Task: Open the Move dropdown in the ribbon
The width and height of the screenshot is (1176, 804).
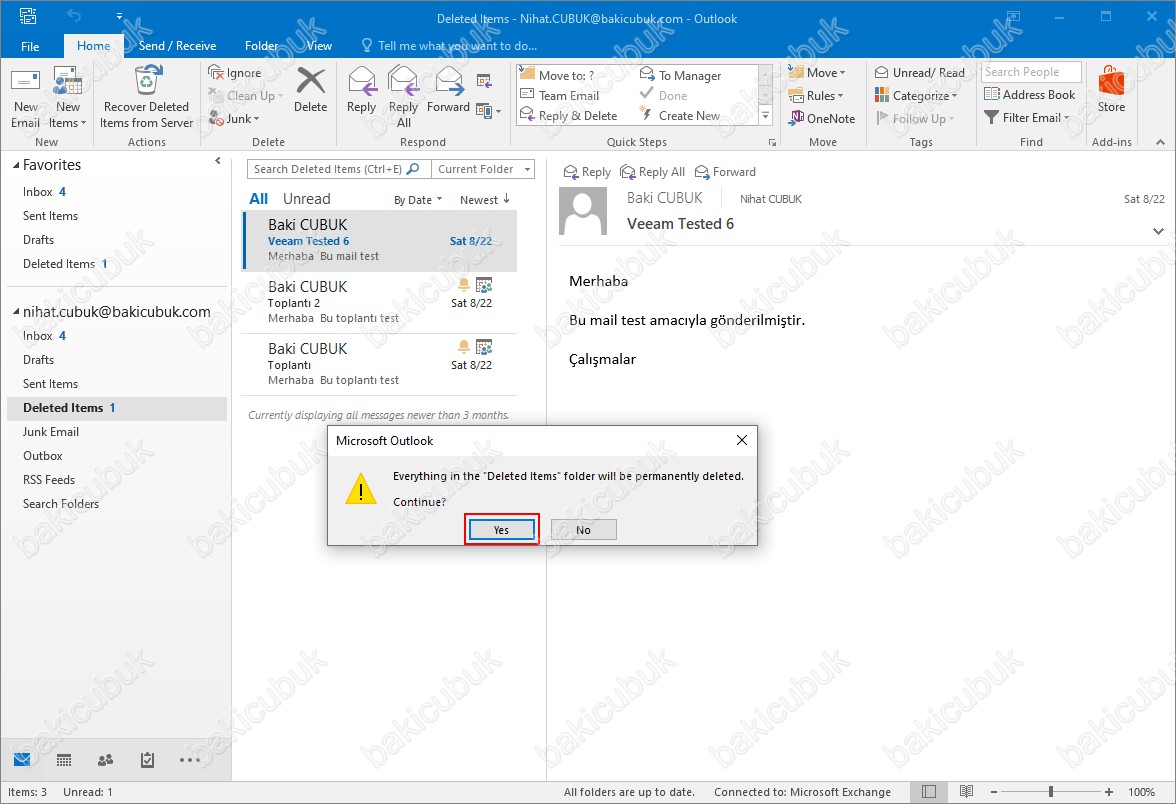Action: click(817, 73)
